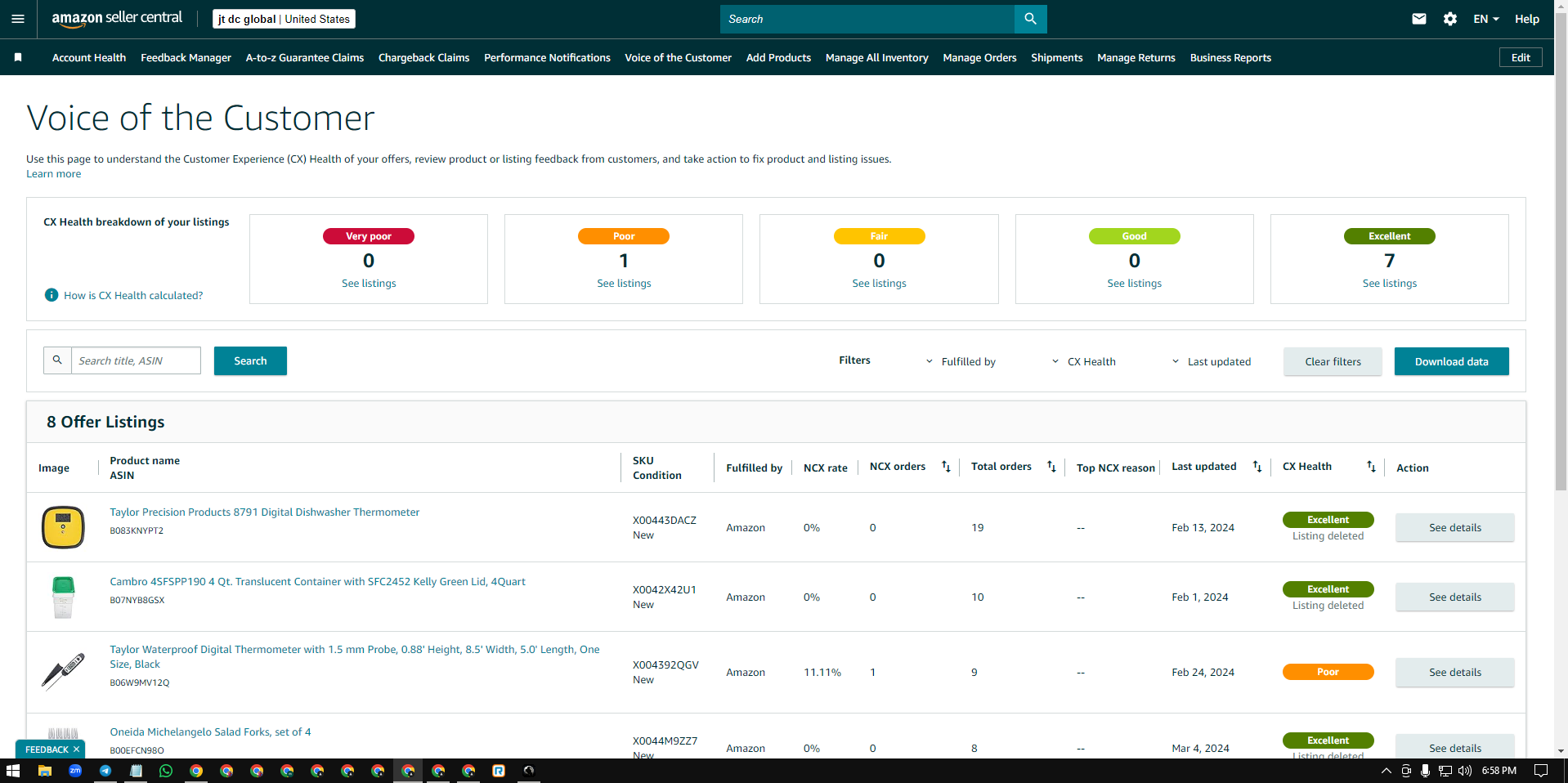1568x783 pixels.
Task: Select Voice of the Customer nav item
Action: (x=678, y=57)
